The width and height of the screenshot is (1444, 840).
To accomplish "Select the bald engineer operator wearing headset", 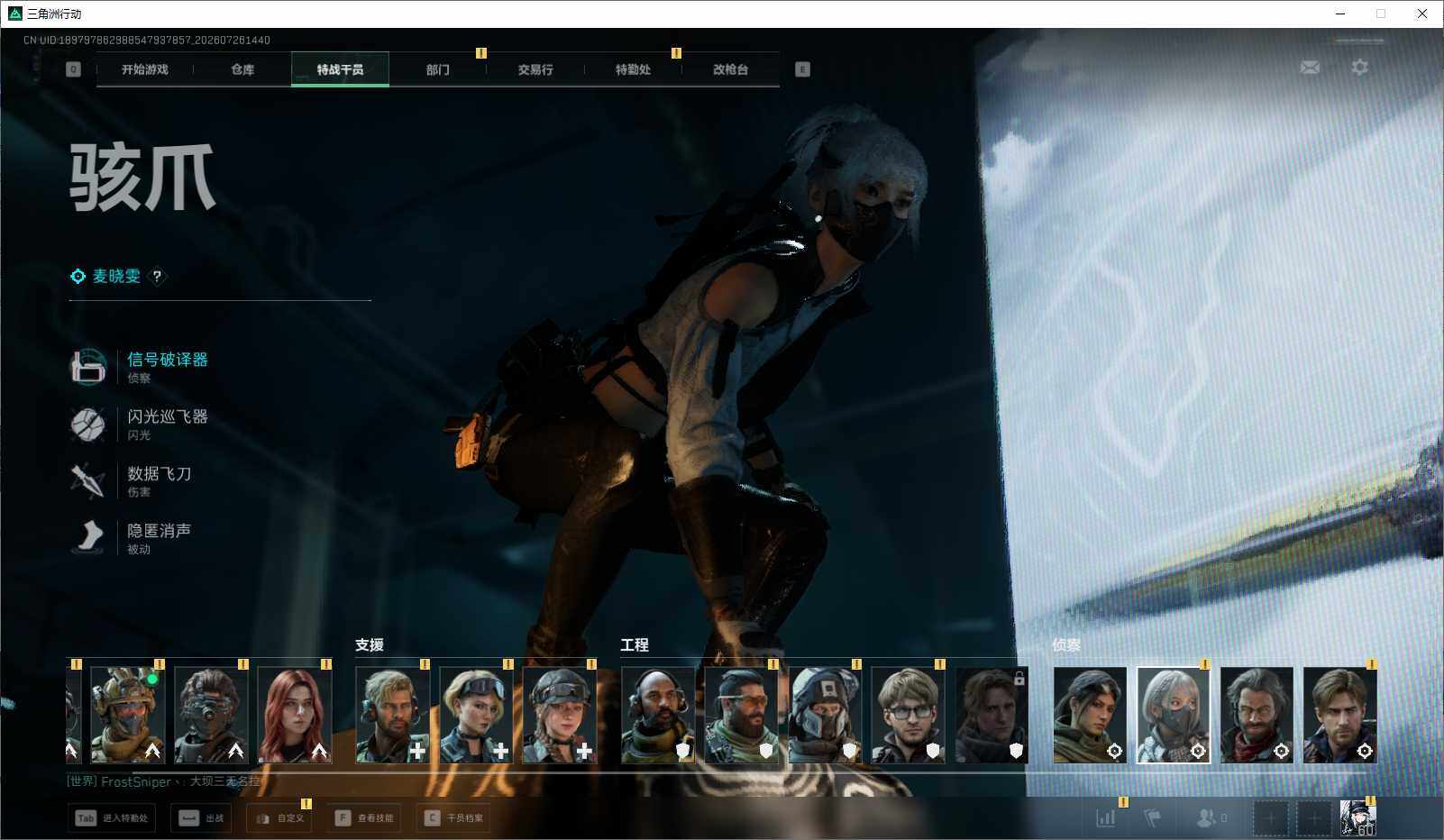I will tap(658, 715).
